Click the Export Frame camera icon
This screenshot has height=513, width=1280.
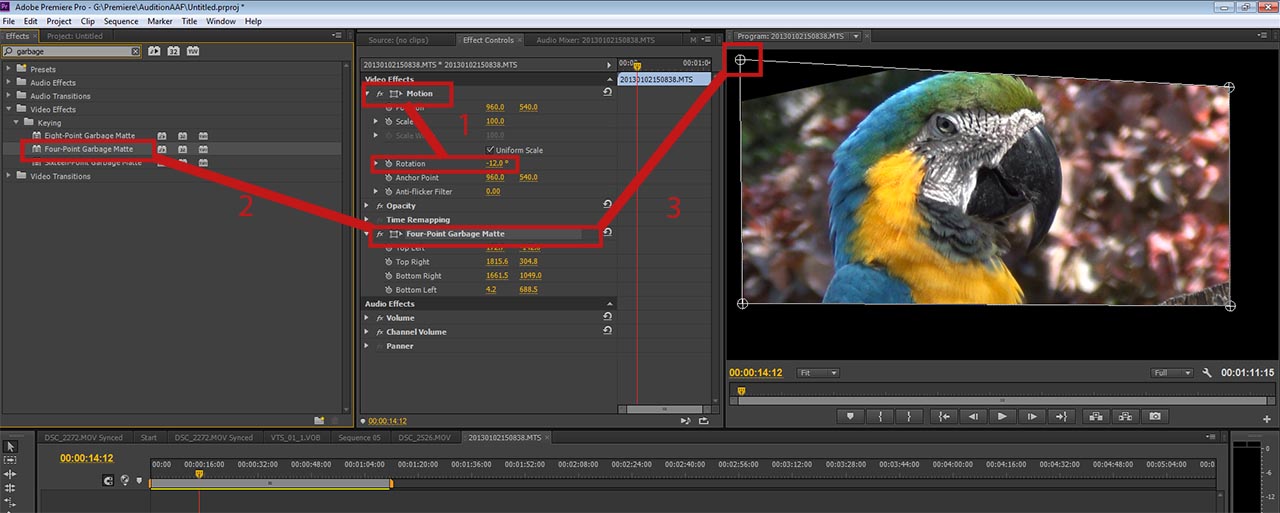click(x=1154, y=416)
